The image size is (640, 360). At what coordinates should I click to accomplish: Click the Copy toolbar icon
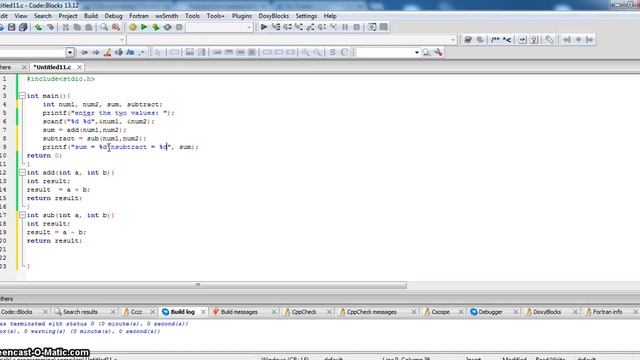click(x=77, y=27)
